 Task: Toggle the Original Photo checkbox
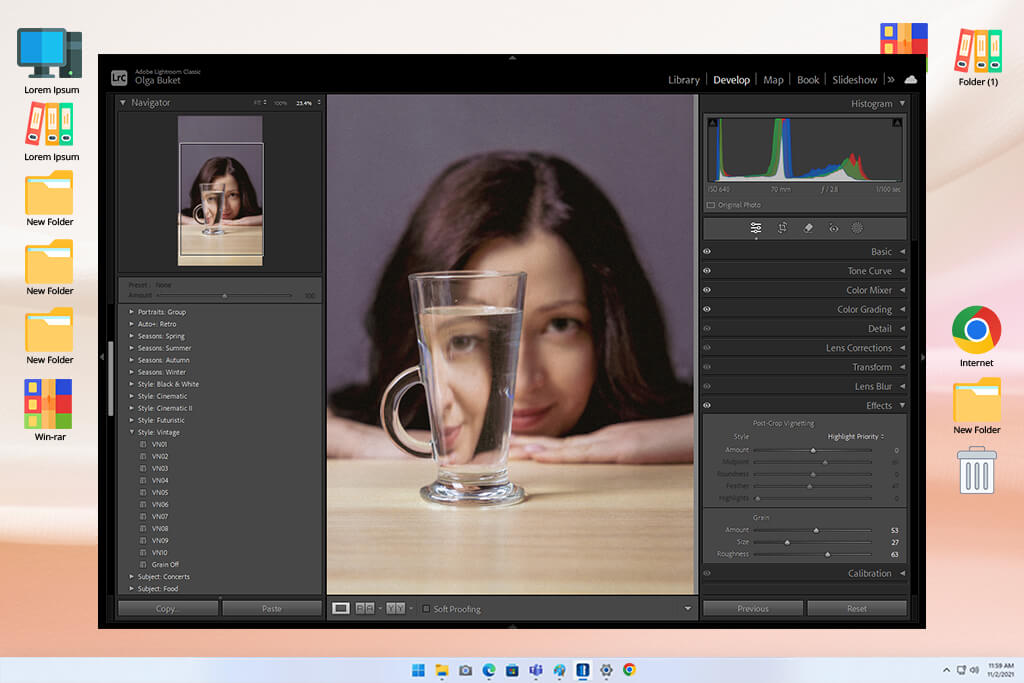(711, 205)
